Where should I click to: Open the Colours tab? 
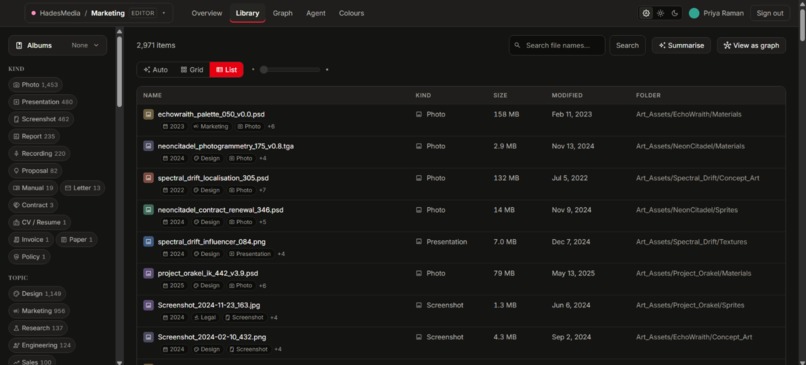coord(352,13)
